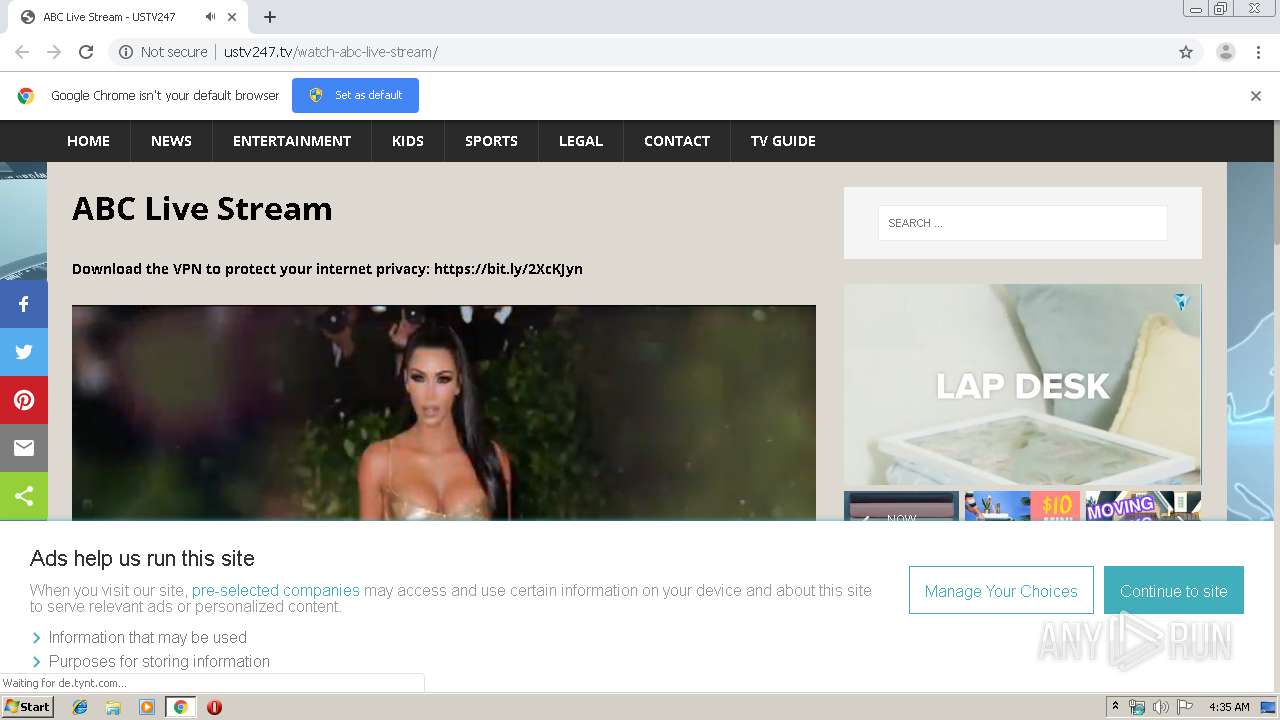
Task: Launch Internet Explorer from the taskbar
Action: click(x=80, y=707)
